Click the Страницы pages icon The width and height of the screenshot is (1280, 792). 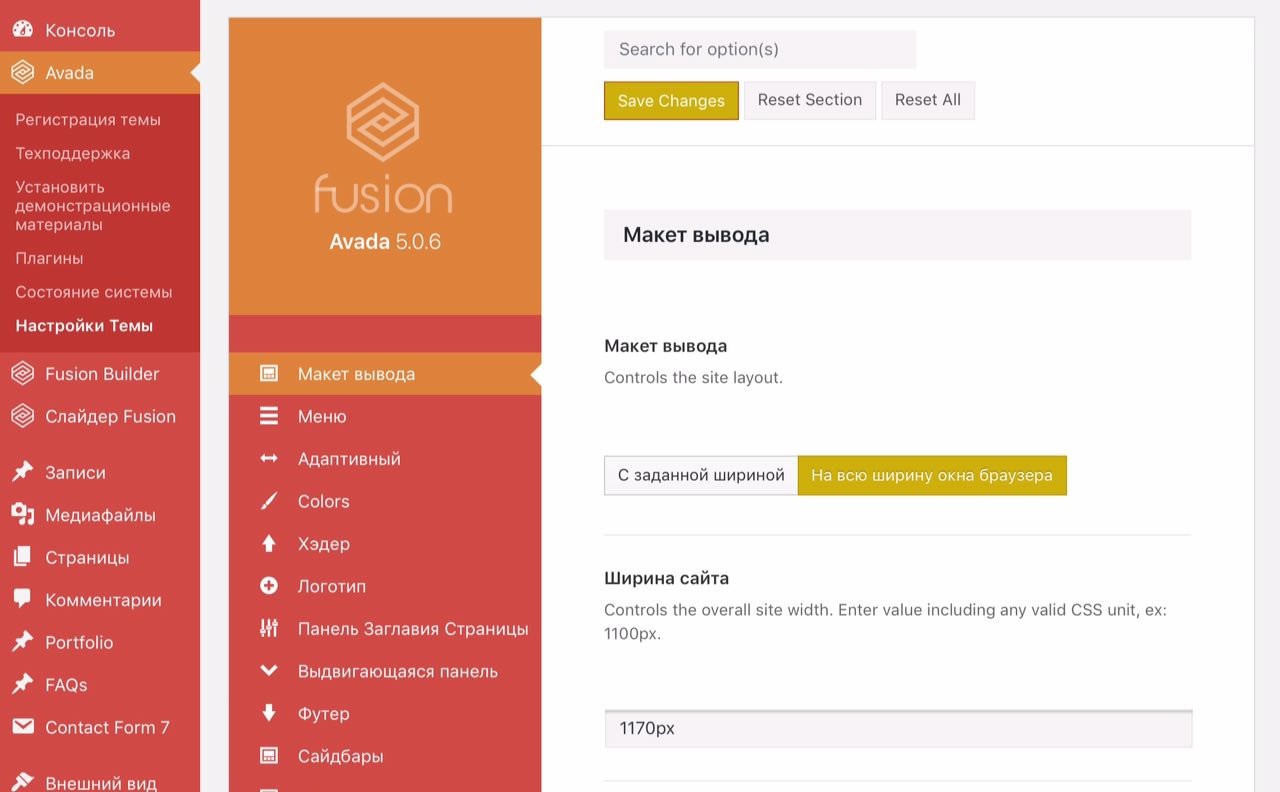click(x=22, y=557)
